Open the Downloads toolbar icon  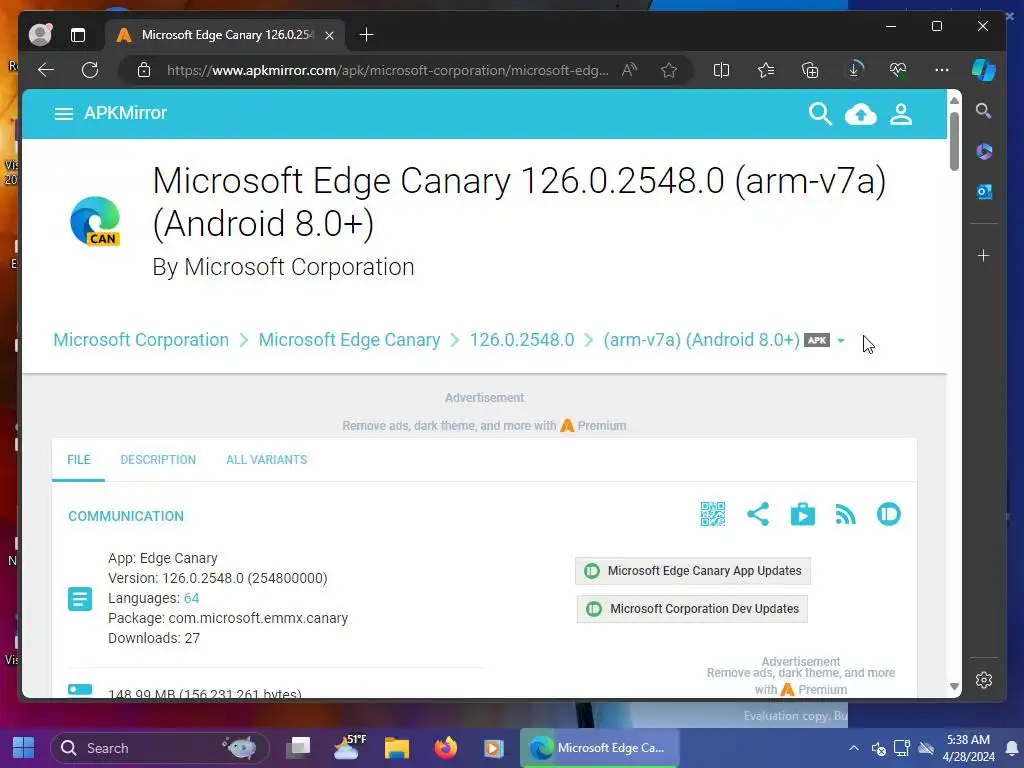point(854,70)
